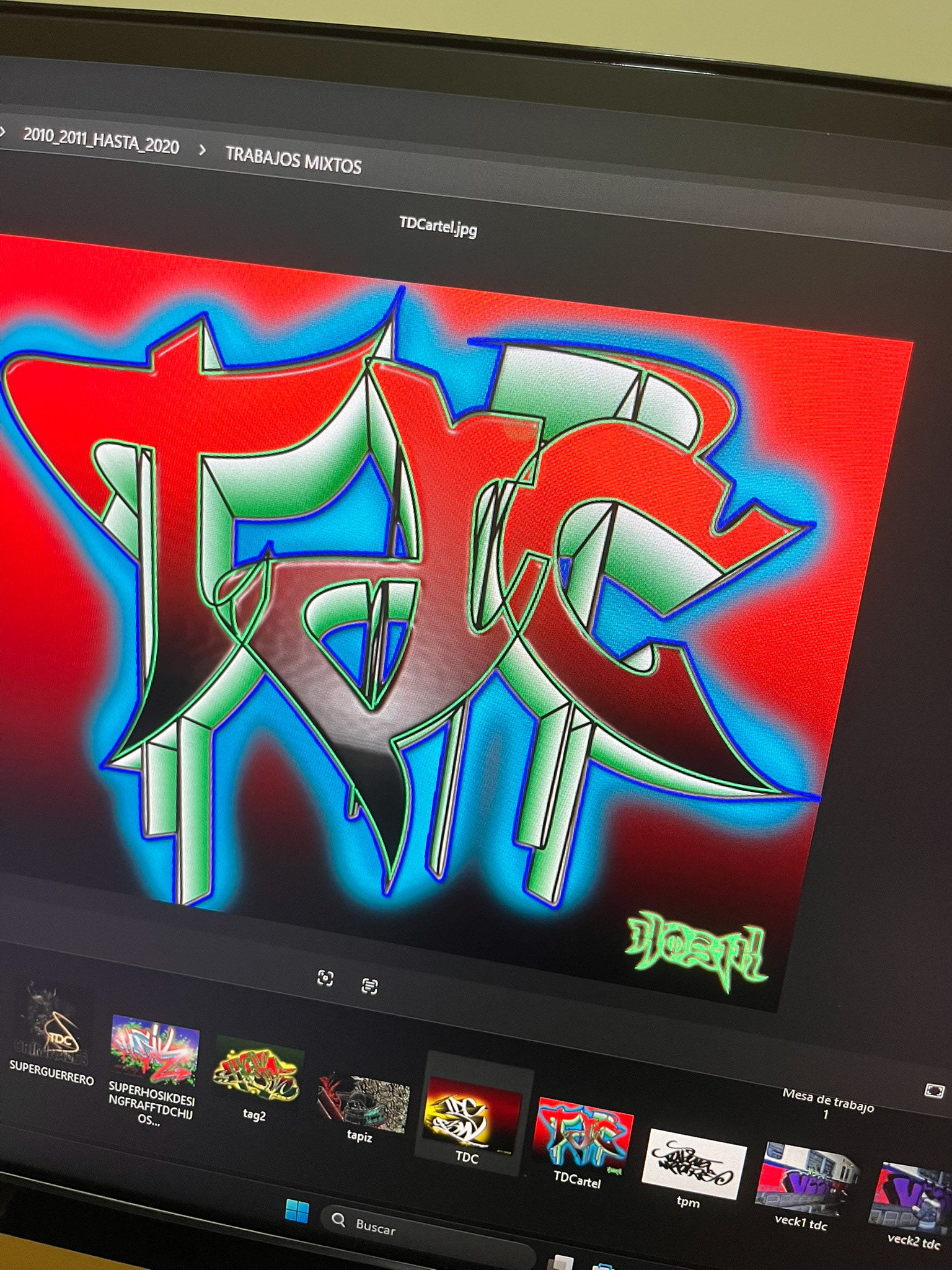
Task: Toggle full screen with the frame icon
Action: 934,1091
